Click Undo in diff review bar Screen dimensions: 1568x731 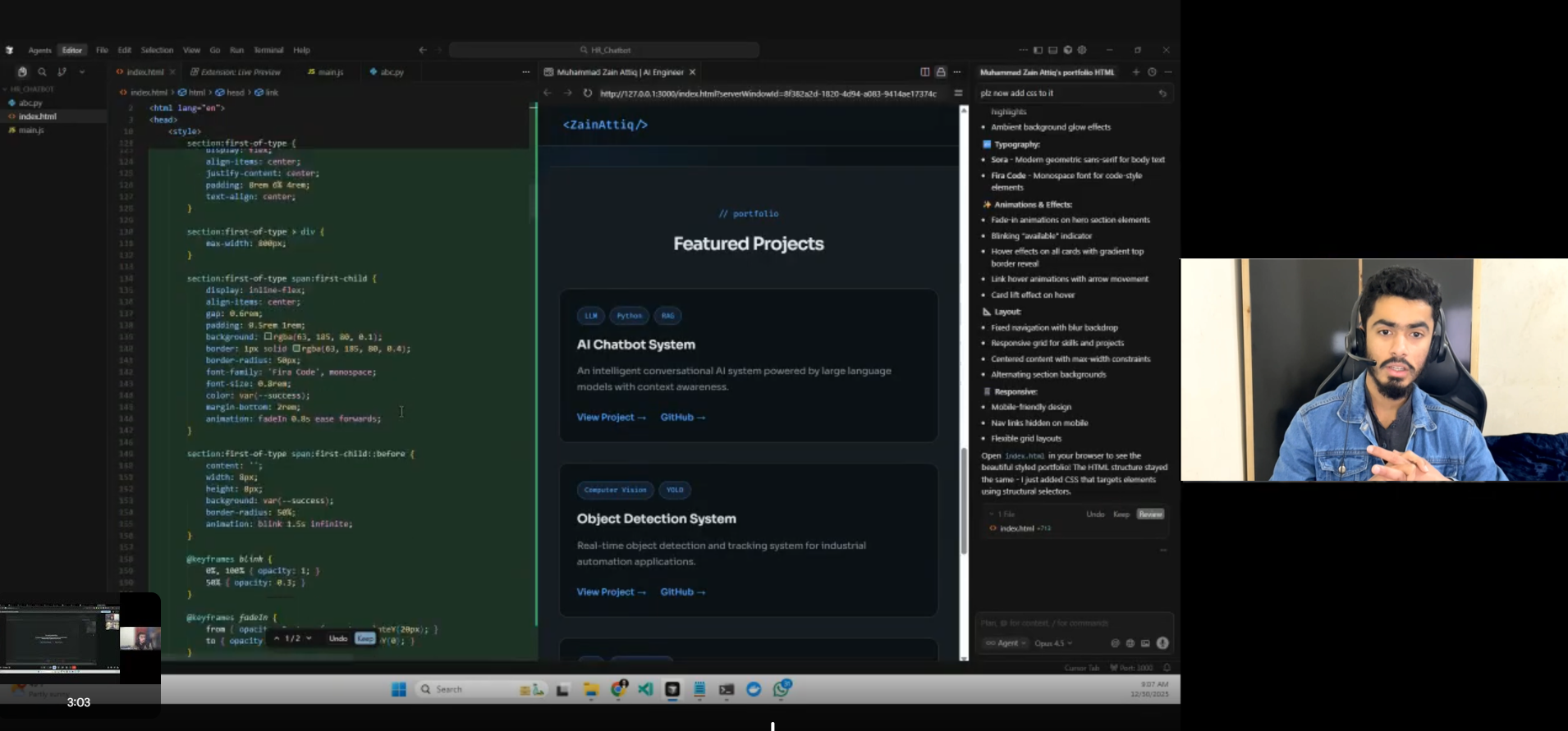(x=337, y=638)
